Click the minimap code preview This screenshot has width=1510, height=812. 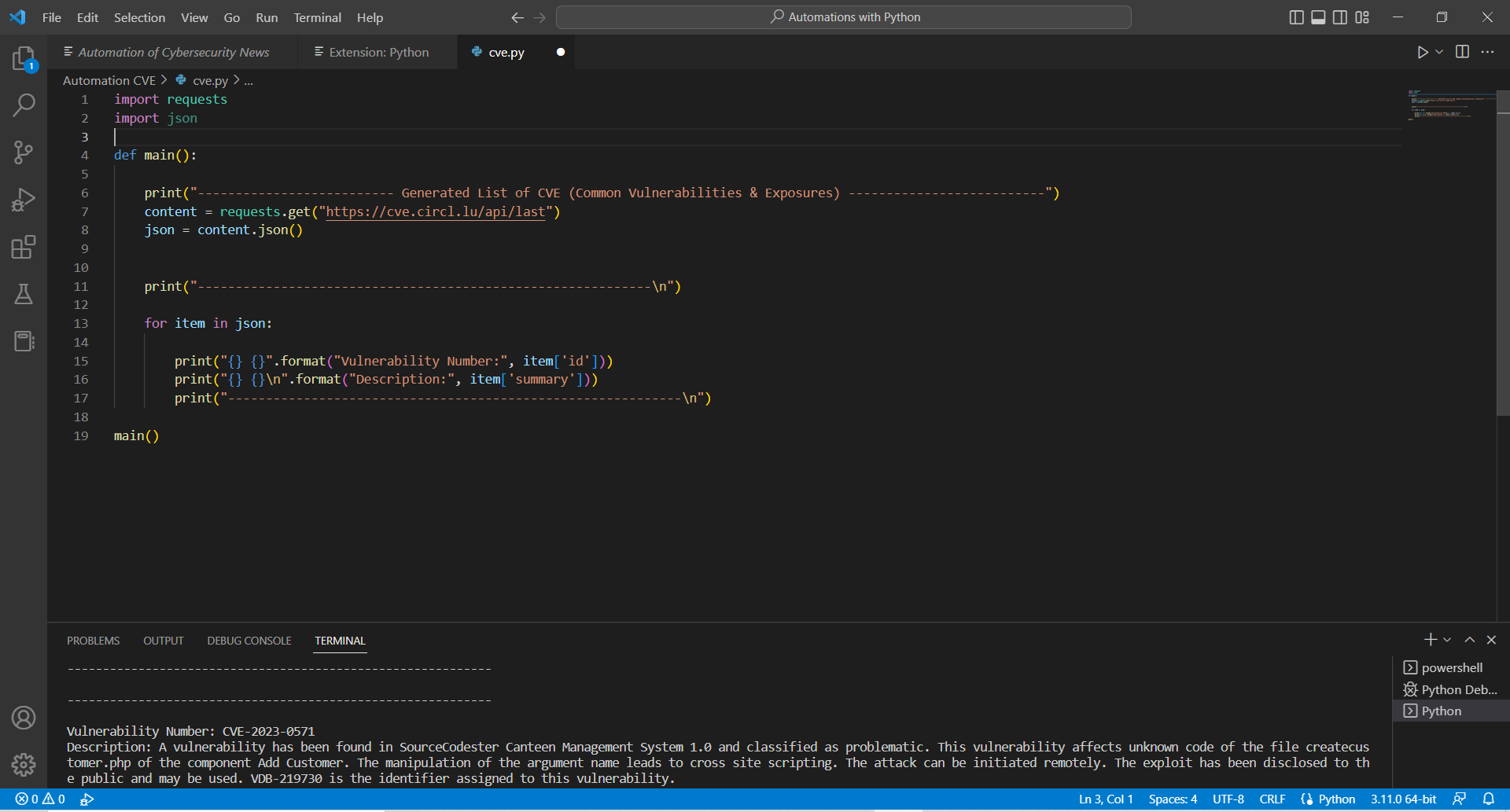tap(1451, 105)
